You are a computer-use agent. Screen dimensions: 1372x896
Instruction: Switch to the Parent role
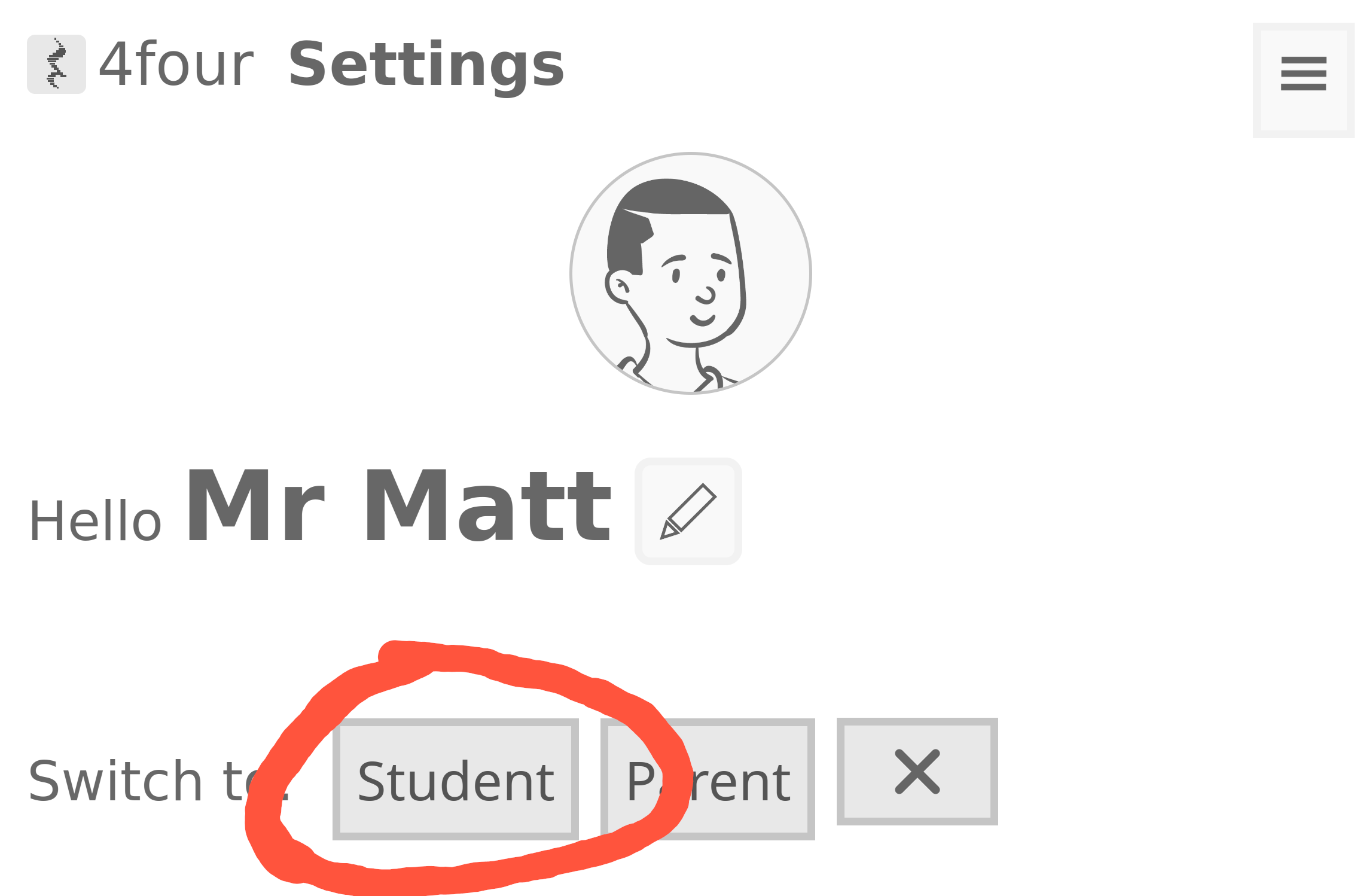tap(708, 780)
